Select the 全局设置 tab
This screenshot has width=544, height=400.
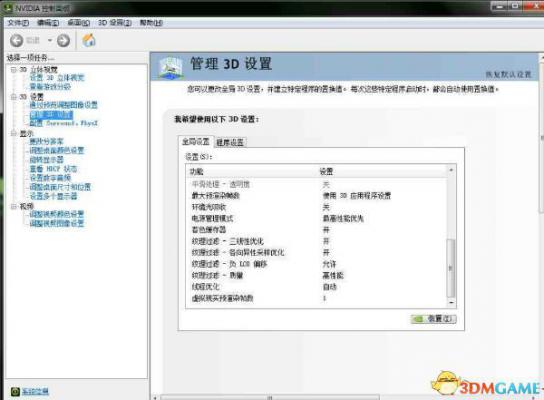click(196, 142)
